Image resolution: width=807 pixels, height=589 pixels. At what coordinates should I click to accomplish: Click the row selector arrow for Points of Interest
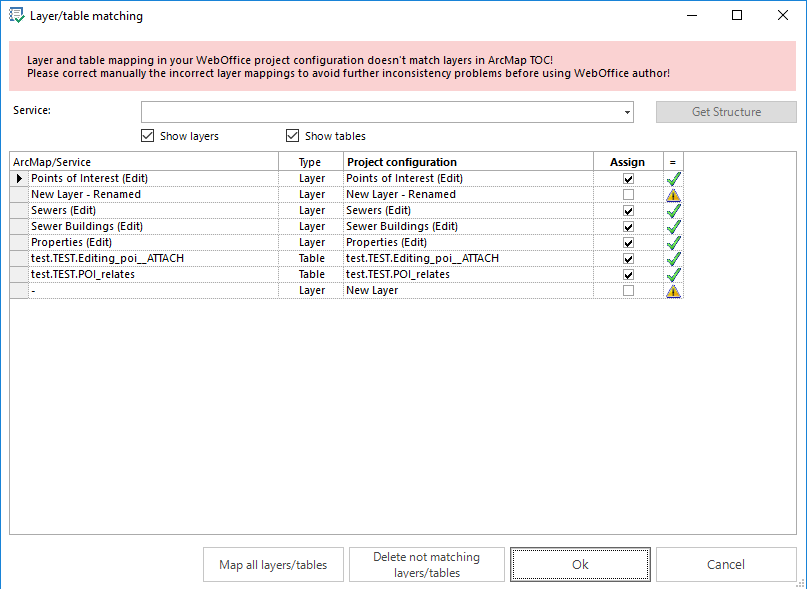[18, 178]
